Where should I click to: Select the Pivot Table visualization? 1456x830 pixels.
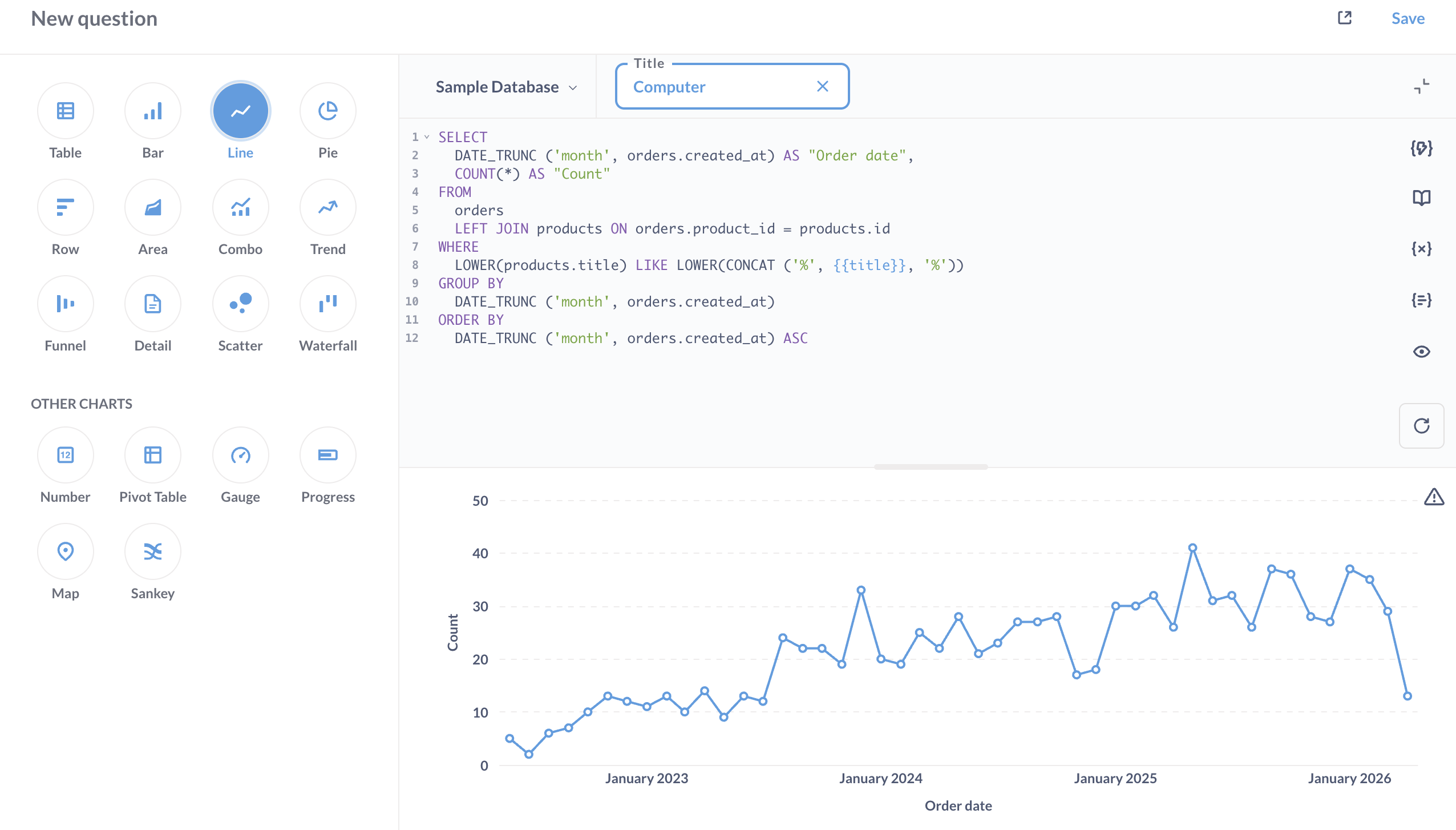click(152, 455)
